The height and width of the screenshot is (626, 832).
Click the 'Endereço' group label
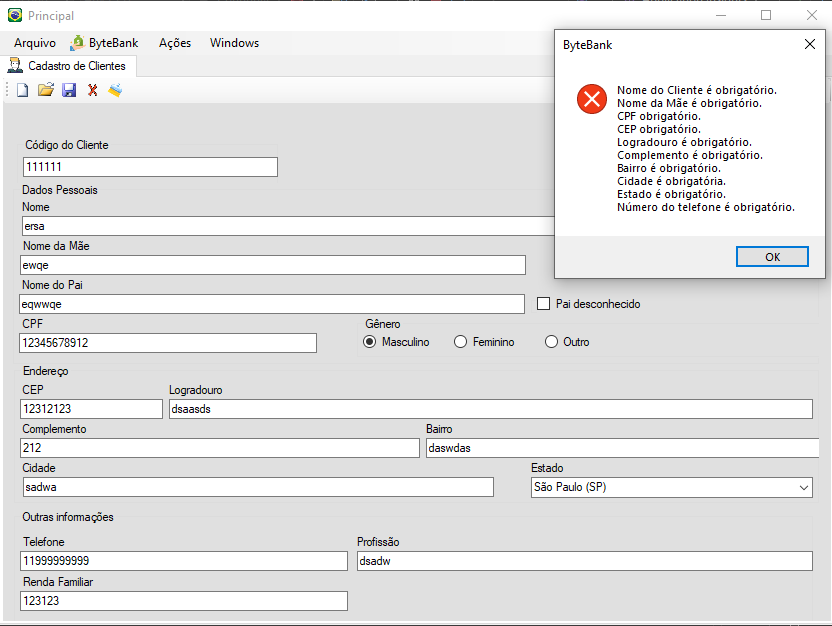pyautogui.click(x=46, y=371)
